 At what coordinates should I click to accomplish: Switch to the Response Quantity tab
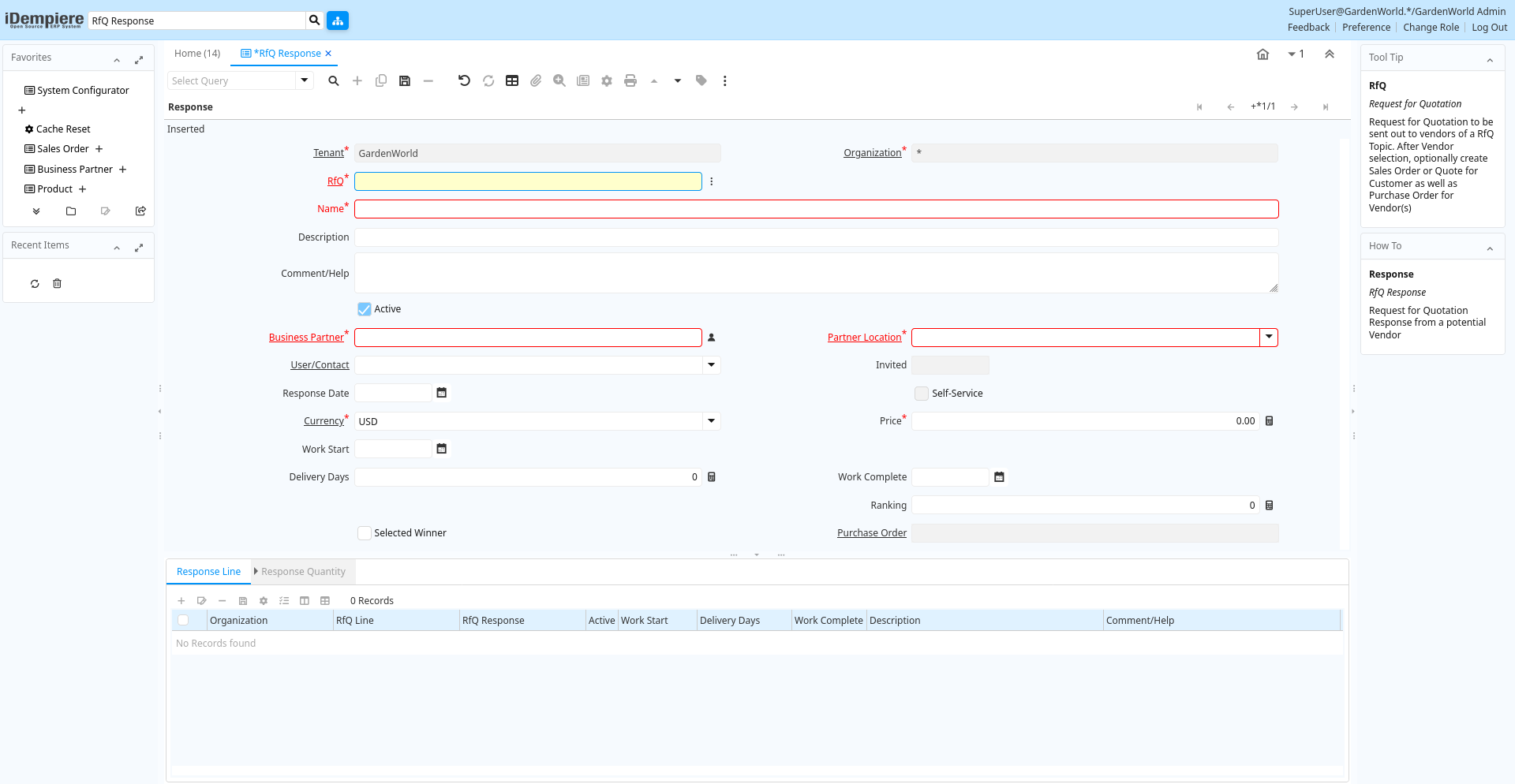tap(303, 572)
